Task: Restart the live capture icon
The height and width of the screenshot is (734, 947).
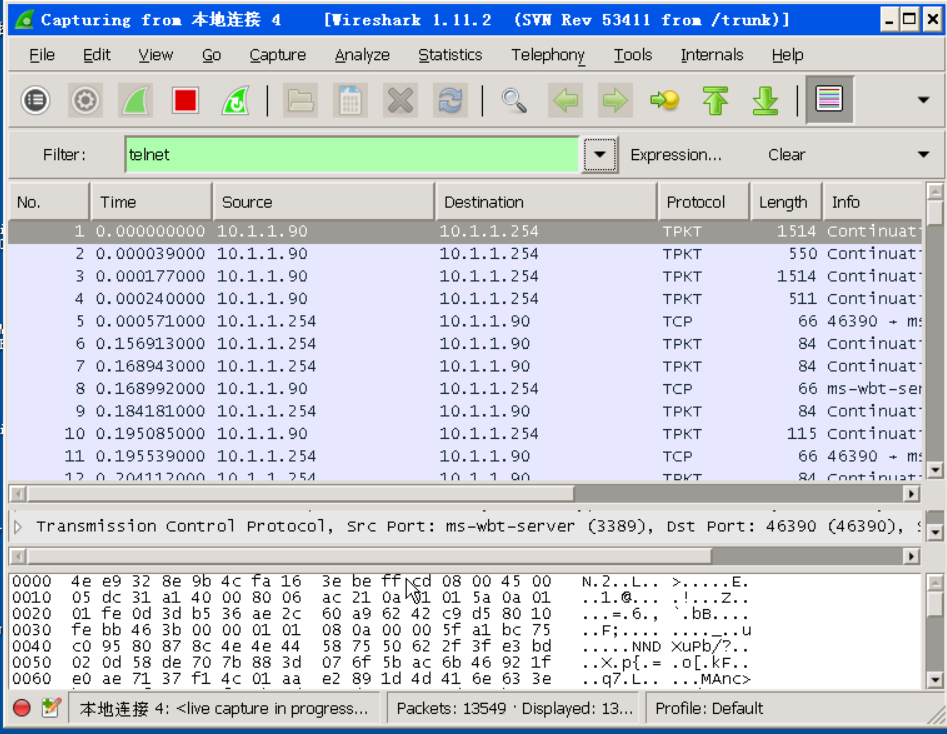Action: 236,100
